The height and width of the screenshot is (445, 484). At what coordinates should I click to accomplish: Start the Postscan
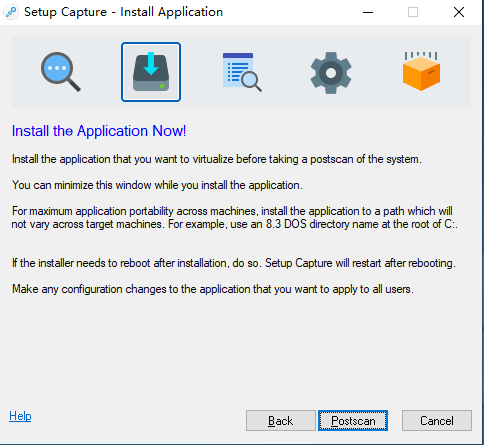pos(353,421)
